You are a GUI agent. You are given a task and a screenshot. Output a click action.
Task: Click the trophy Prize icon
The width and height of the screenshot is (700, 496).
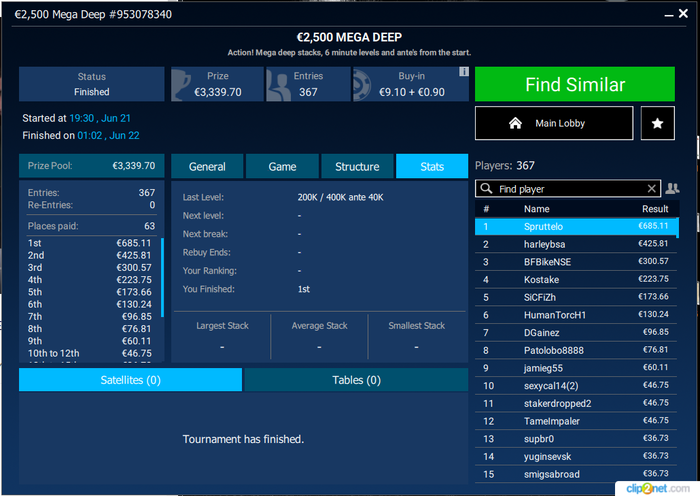pos(182,84)
